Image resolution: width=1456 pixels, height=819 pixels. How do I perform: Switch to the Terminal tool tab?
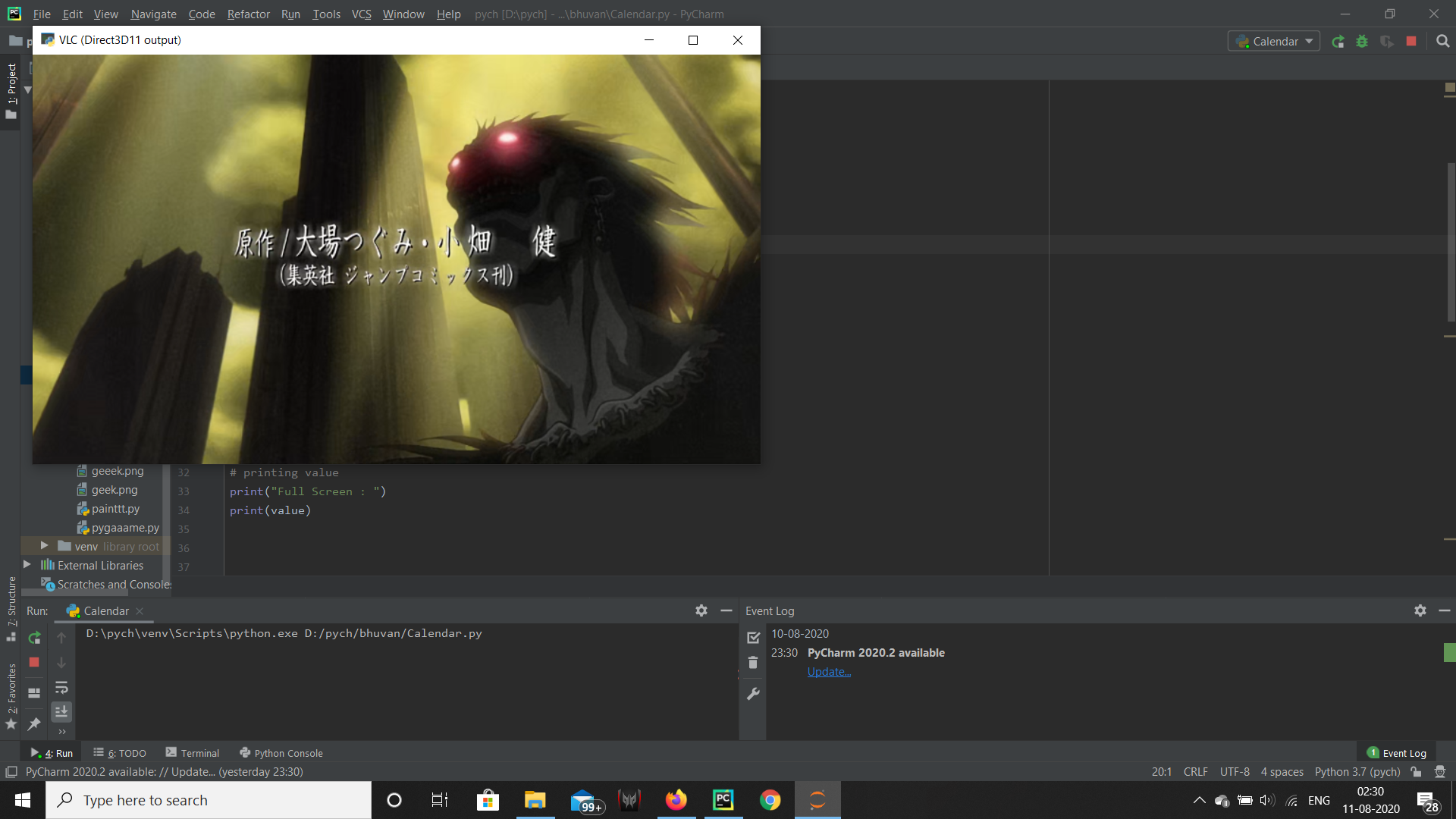coord(193,753)
